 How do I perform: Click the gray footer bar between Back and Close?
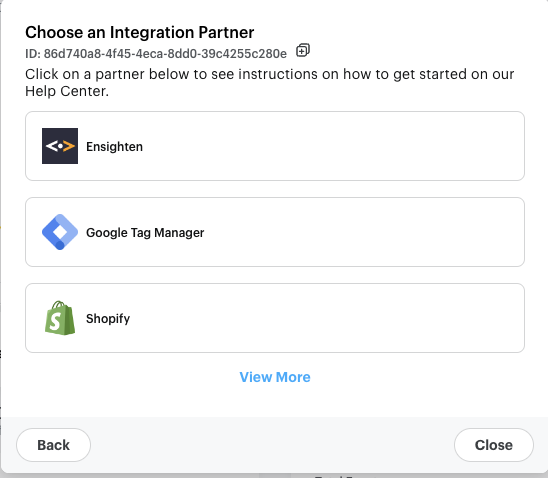pyautogui.click(x=273, y=445)
